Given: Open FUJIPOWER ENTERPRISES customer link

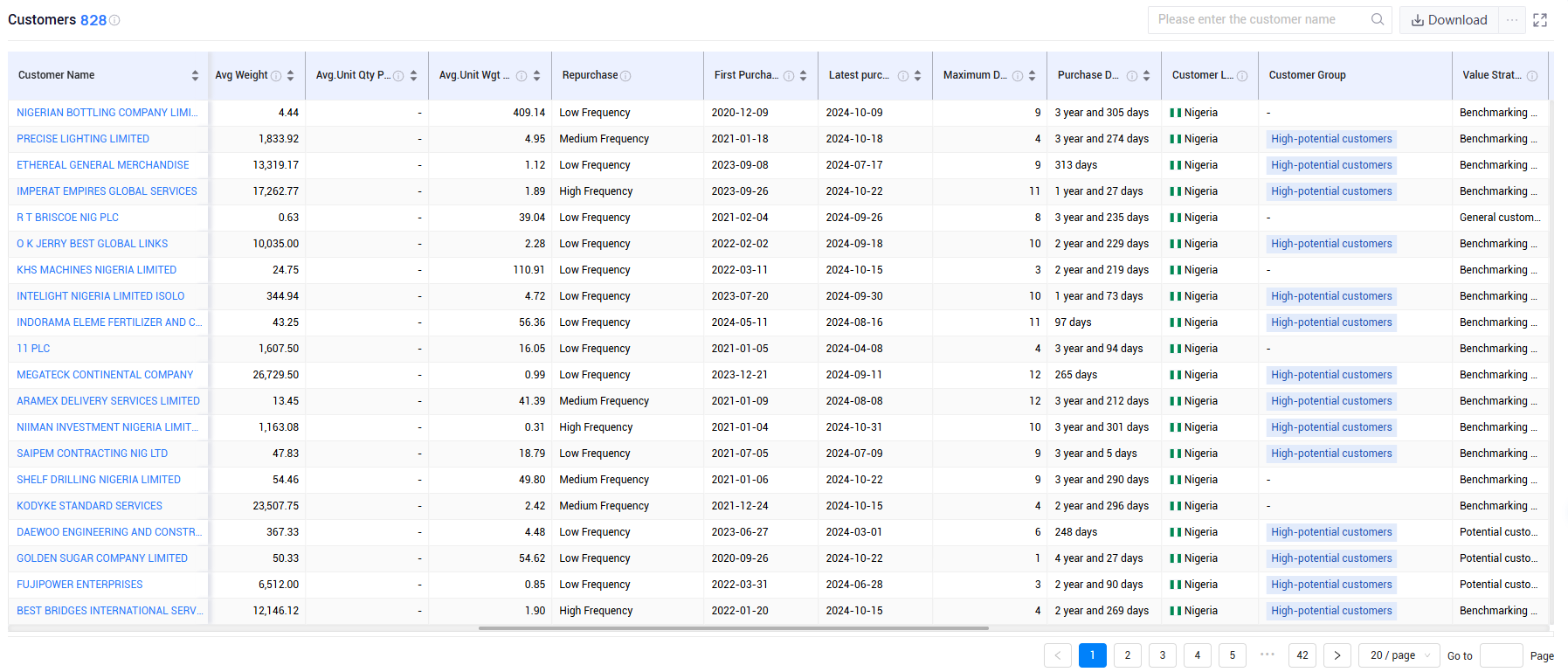Looking at the screenshot, I should (x=79, y=585).
